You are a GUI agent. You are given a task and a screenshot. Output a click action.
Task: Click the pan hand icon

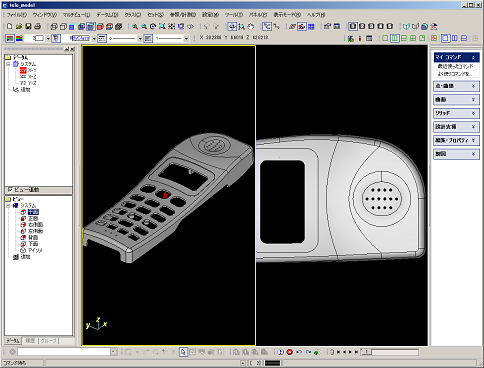[x=251, y=26]
